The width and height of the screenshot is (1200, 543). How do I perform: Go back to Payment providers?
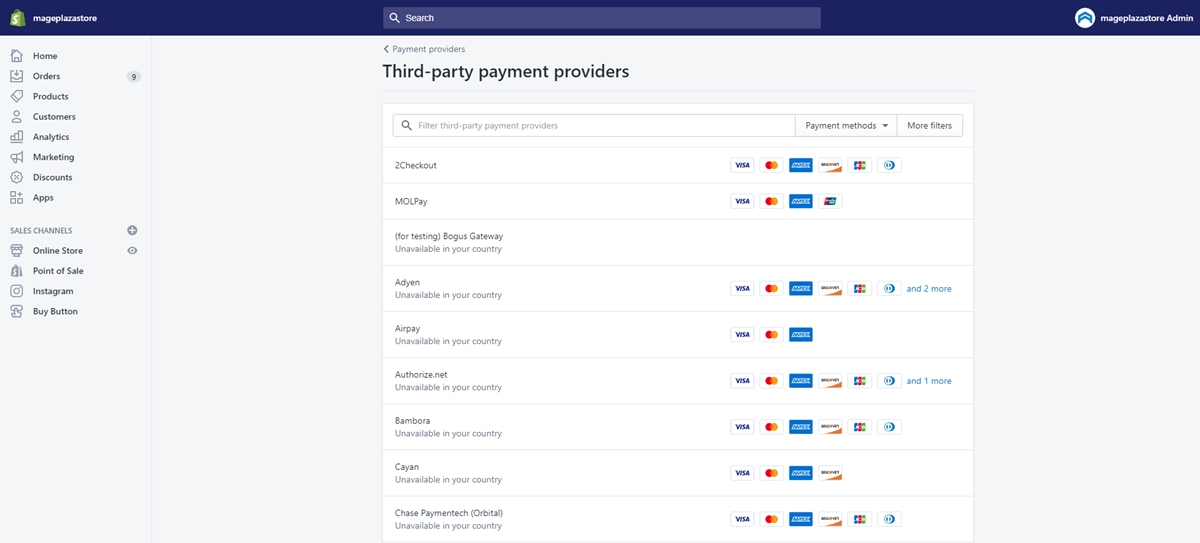tap(424, 49)
